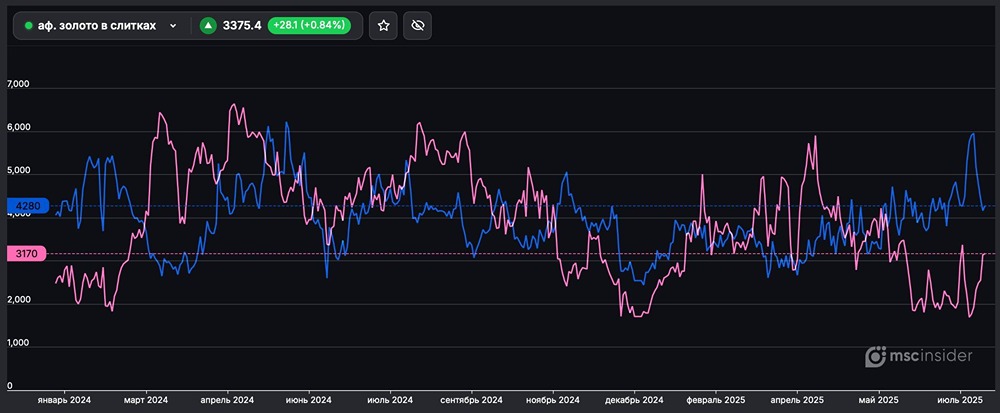Expand the instrument selector chevron arrow
This screenshot has width=1000, height=413.
click(x=174, y=26)
